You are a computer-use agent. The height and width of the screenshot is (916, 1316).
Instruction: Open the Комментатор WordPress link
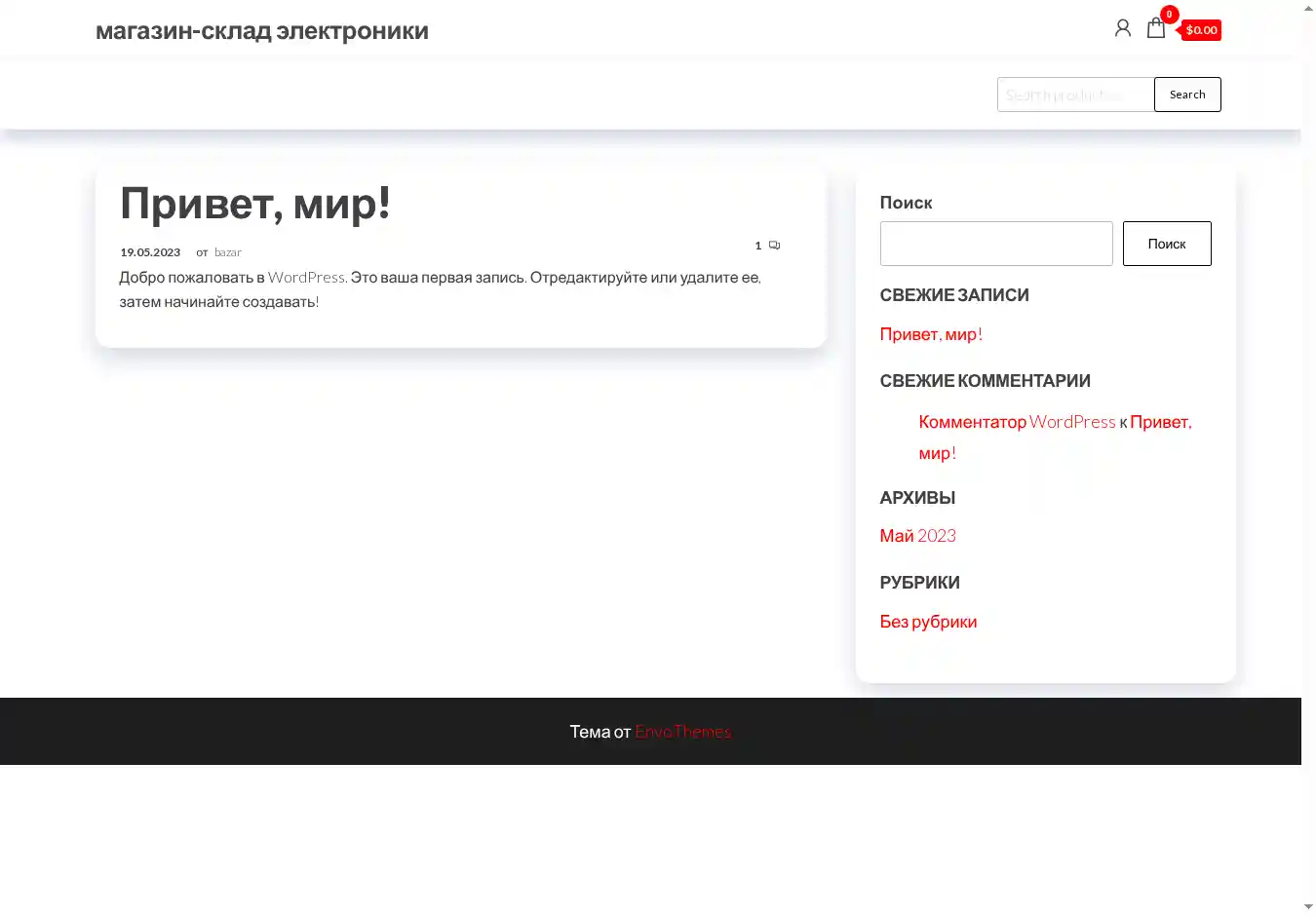tap(1016, 422)
